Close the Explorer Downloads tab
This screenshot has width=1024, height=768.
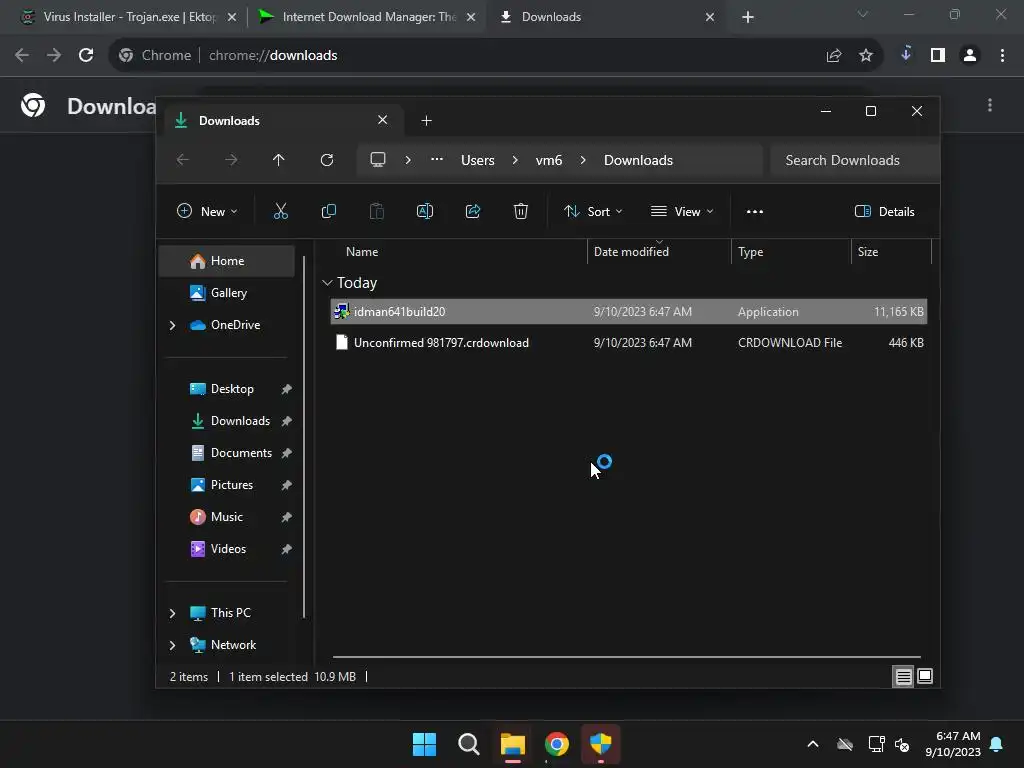[x=383, y=120]
